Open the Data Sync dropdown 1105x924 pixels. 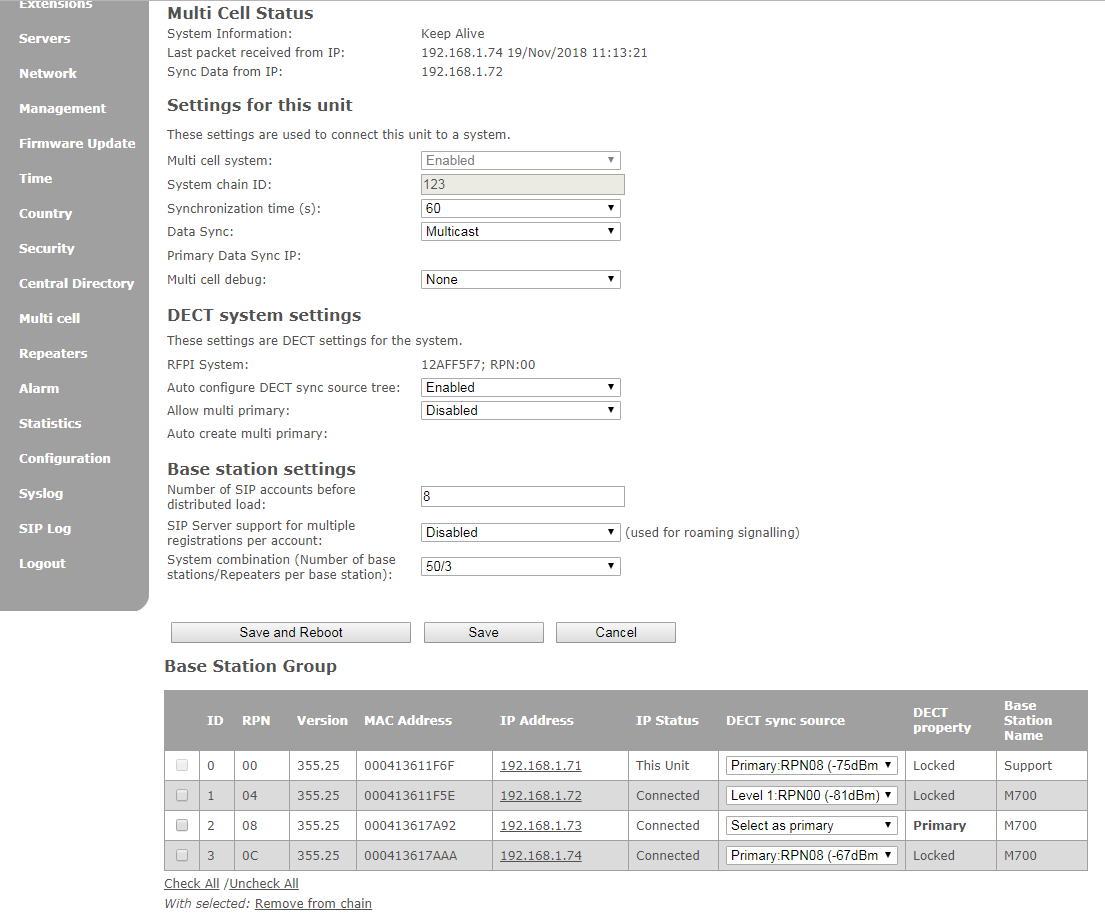521,231
